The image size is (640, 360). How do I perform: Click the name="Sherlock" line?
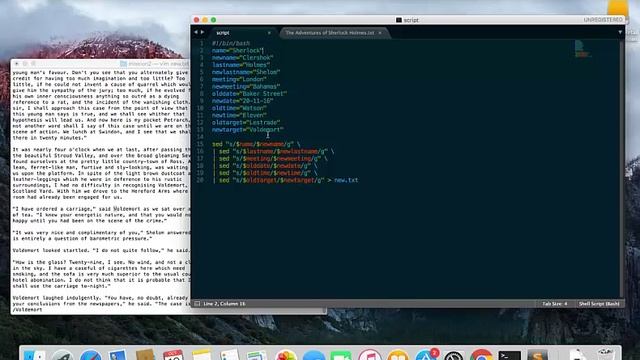238,51
